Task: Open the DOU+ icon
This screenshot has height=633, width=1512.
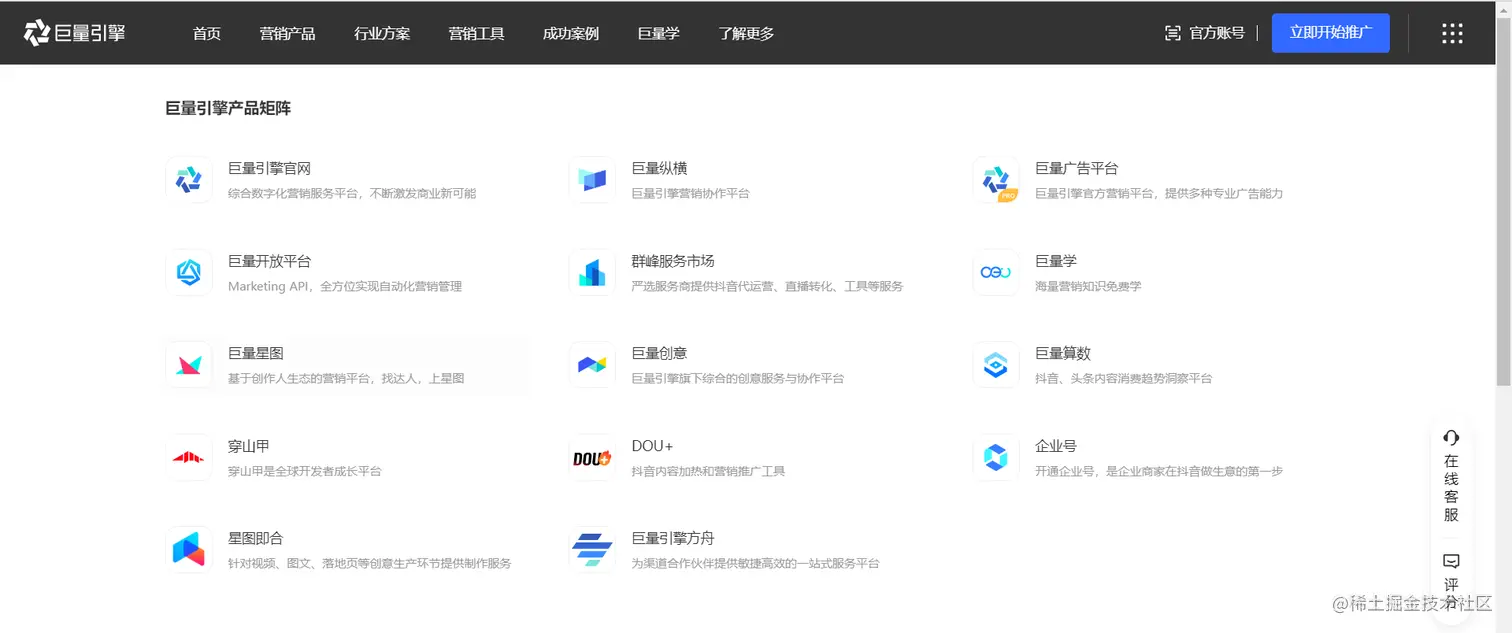Action: (592, 457)
